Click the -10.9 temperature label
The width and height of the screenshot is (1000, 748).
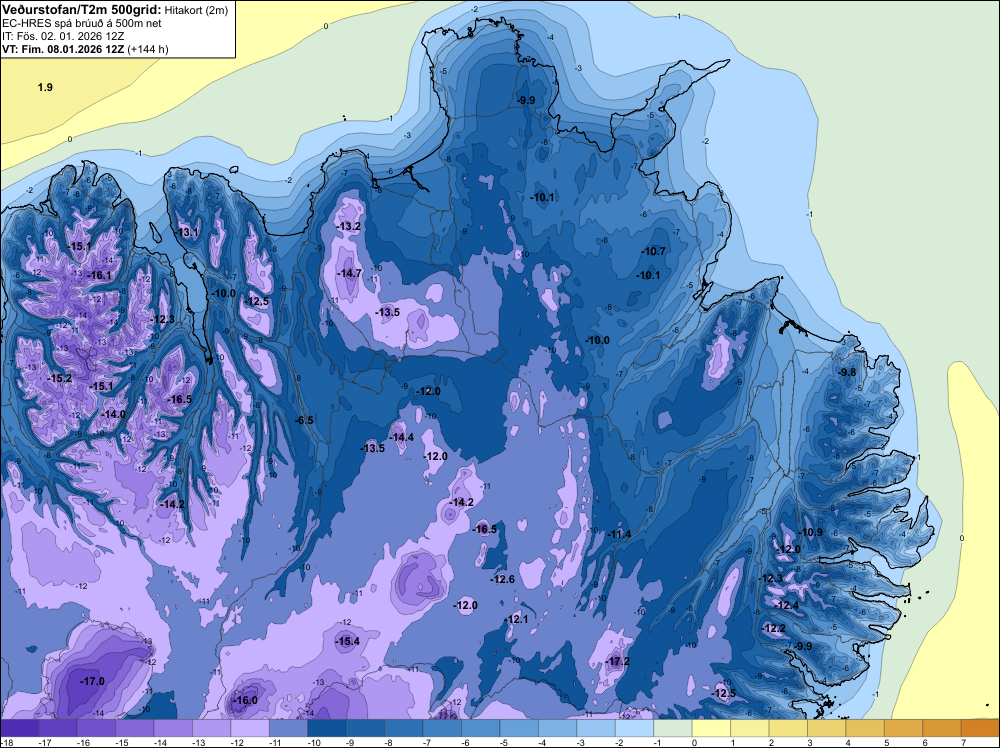tap(811, 532)
